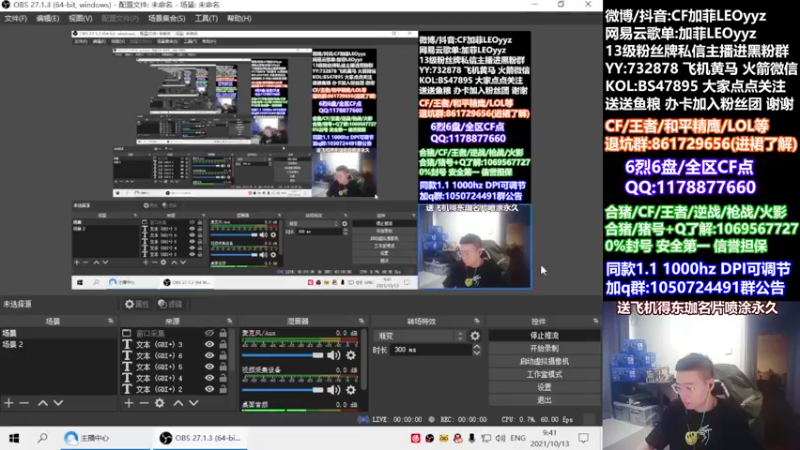Adjust the 麦克风/Aux volume slider
The image size is (800, 450).
pyautogui.click(x=282, y=355)
